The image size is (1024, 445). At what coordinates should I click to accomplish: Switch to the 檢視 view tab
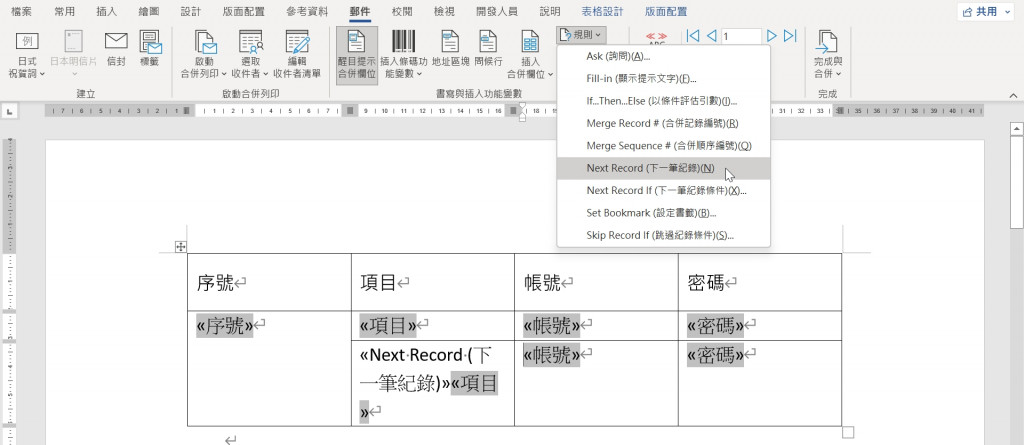(x=444, y=12)
